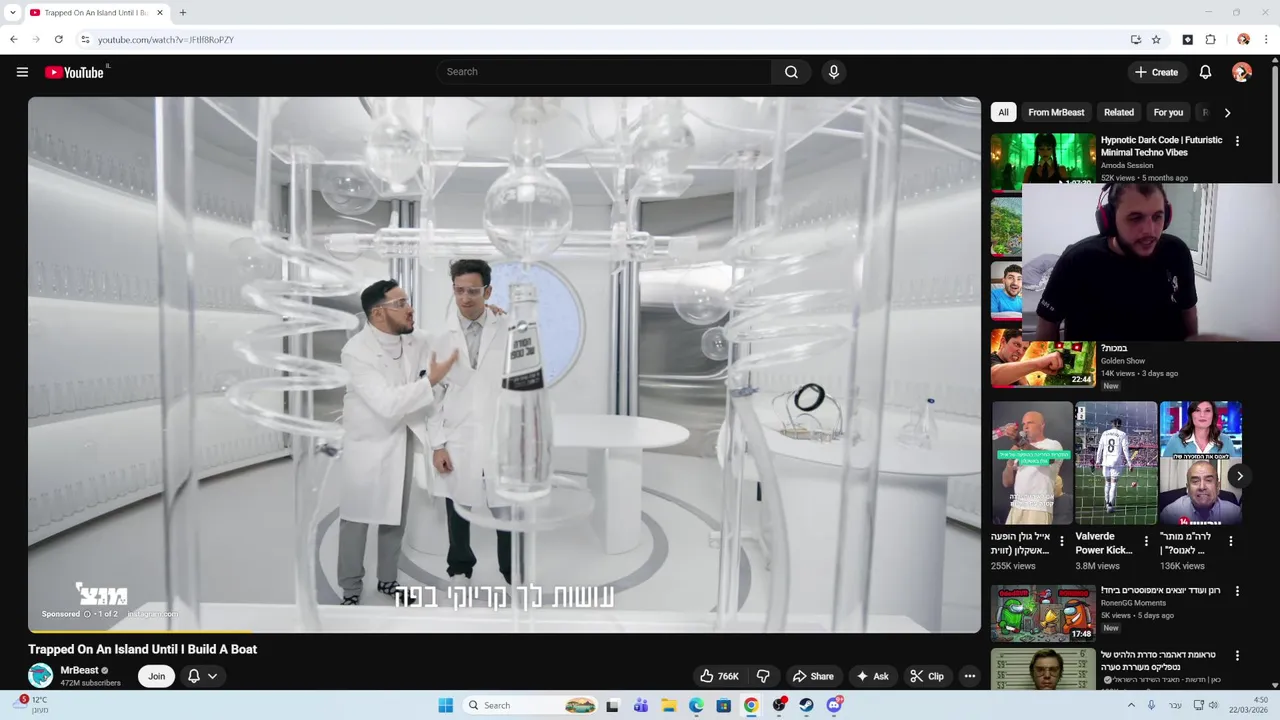Show next Shorts with shelf arrow
The image size is (1280, 720).
(1239, 476)
